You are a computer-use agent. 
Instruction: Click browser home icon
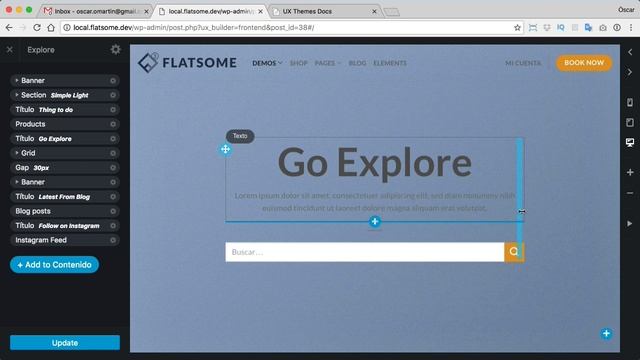click(51, 27)
